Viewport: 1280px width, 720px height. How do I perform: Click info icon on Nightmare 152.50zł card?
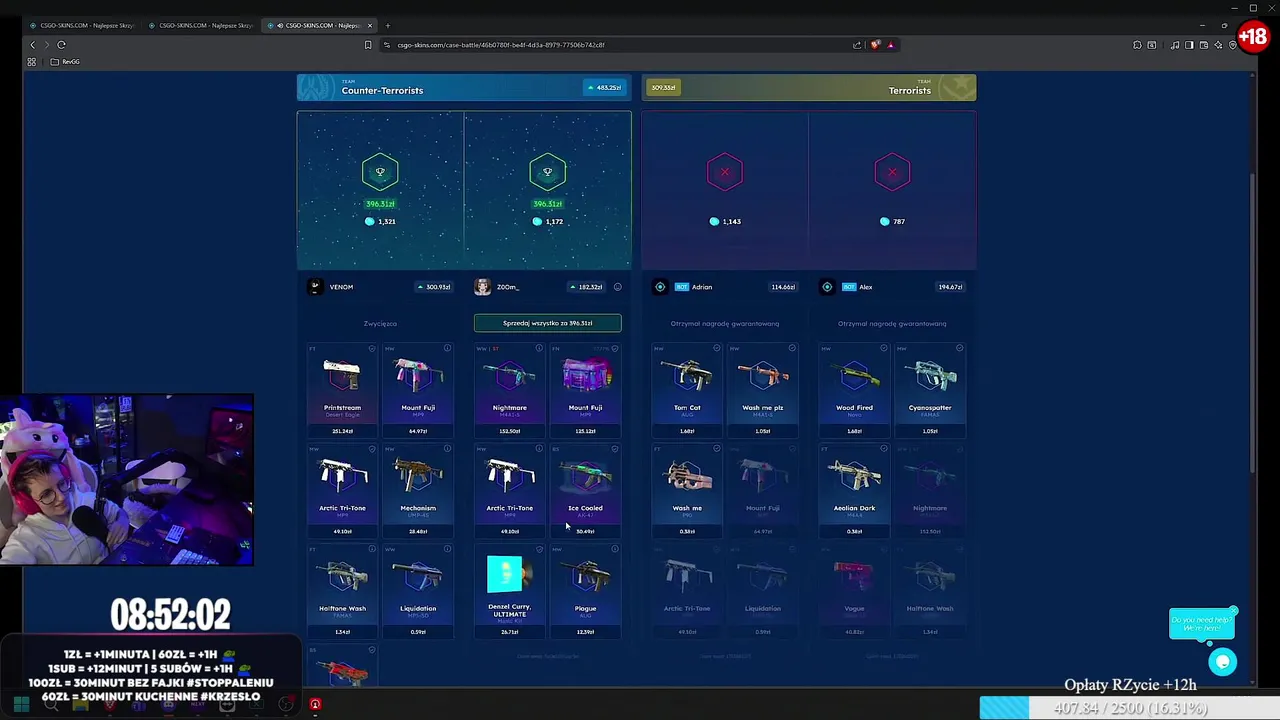[539, 349]
